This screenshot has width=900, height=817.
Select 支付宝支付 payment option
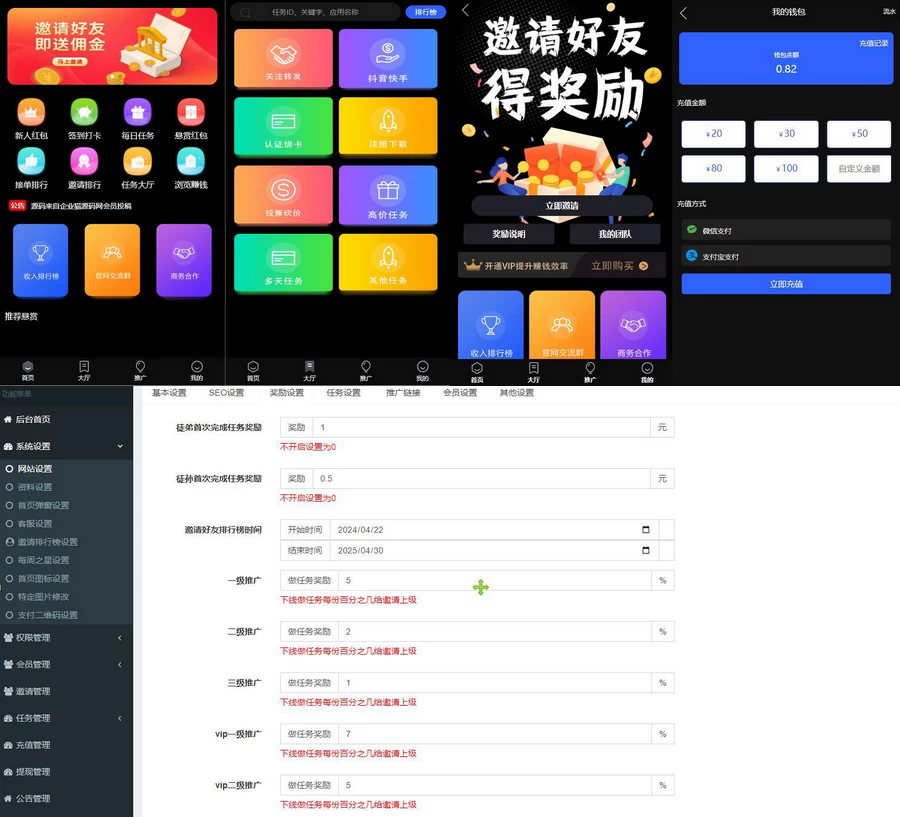point(787,254)
